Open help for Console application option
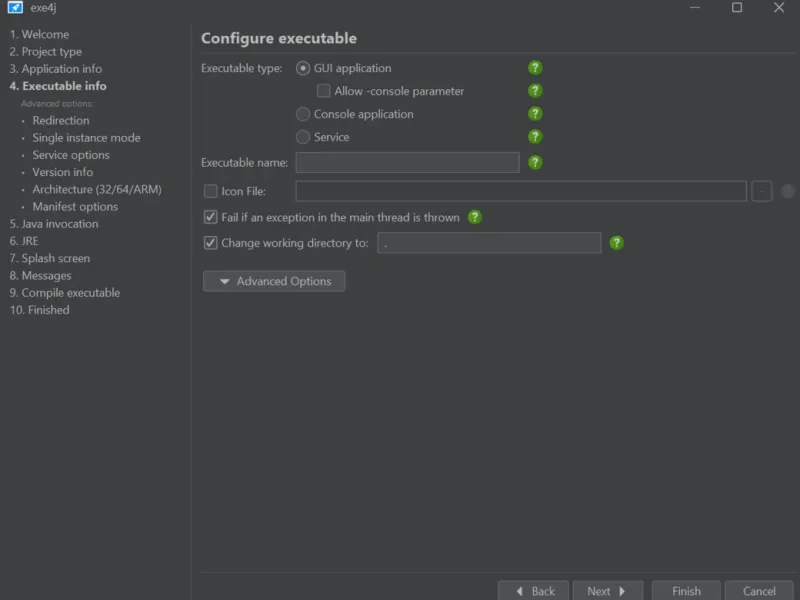 pyautogui.click(x=535, y=114)
